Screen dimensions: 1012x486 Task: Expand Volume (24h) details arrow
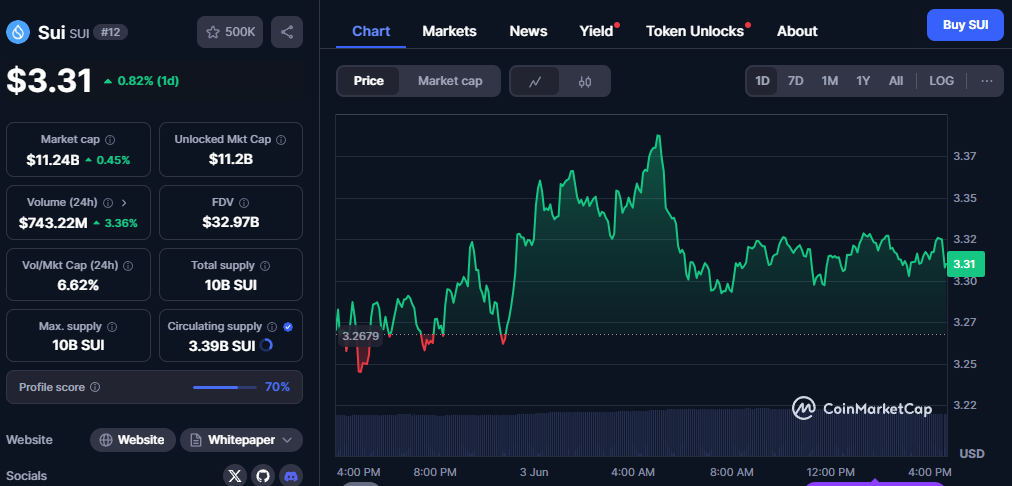124,203
